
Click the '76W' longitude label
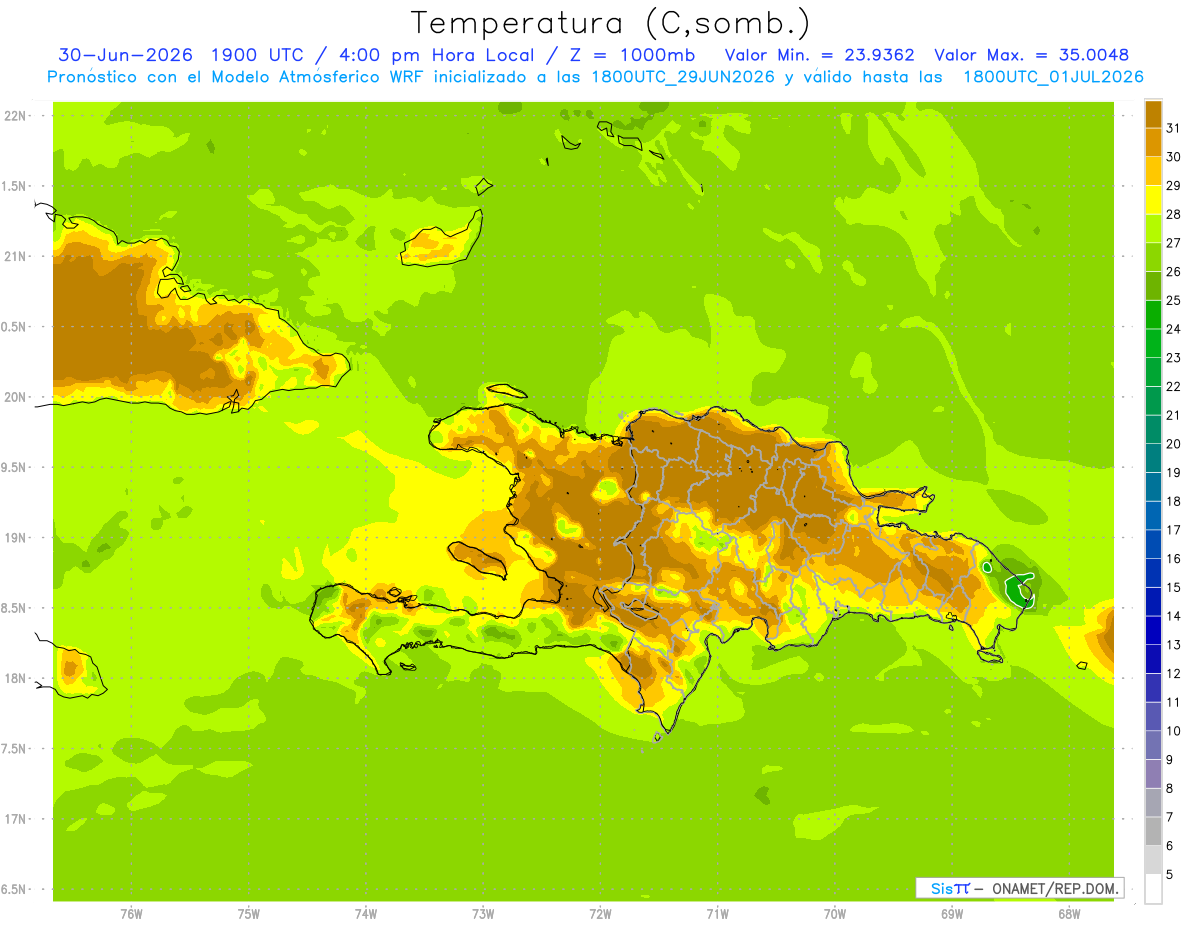point(131,914)
